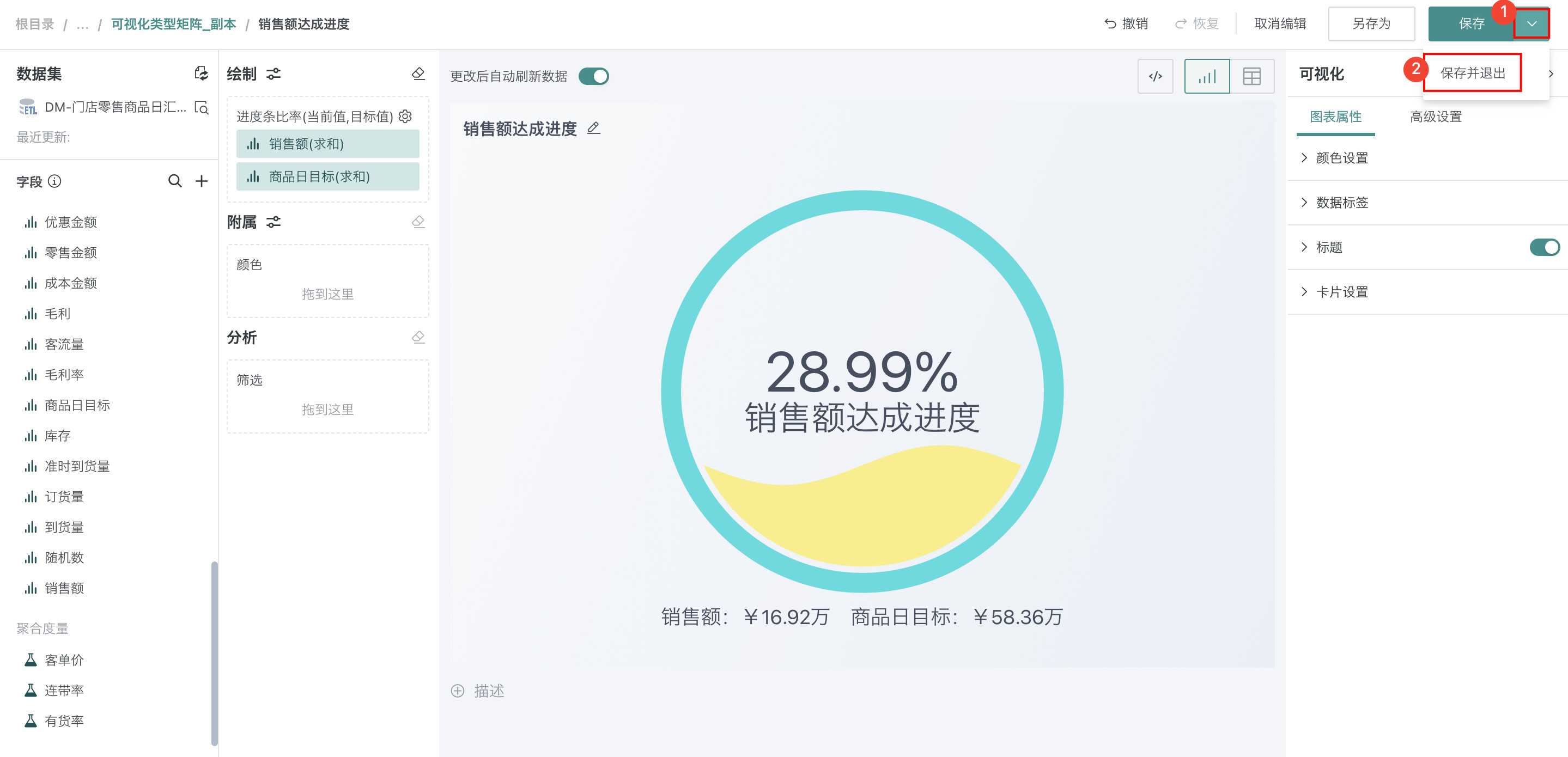Switch to code view icon
Screen dimensions: 1568x757
(1154, 76)
